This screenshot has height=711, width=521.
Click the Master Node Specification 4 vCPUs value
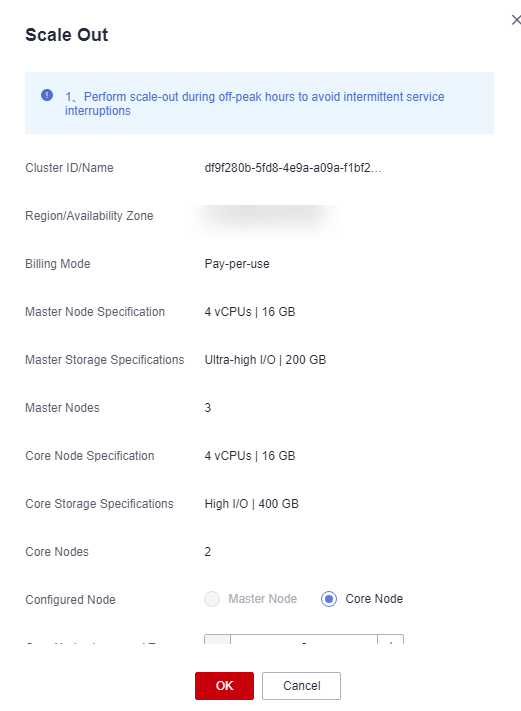tap(250, 312)
